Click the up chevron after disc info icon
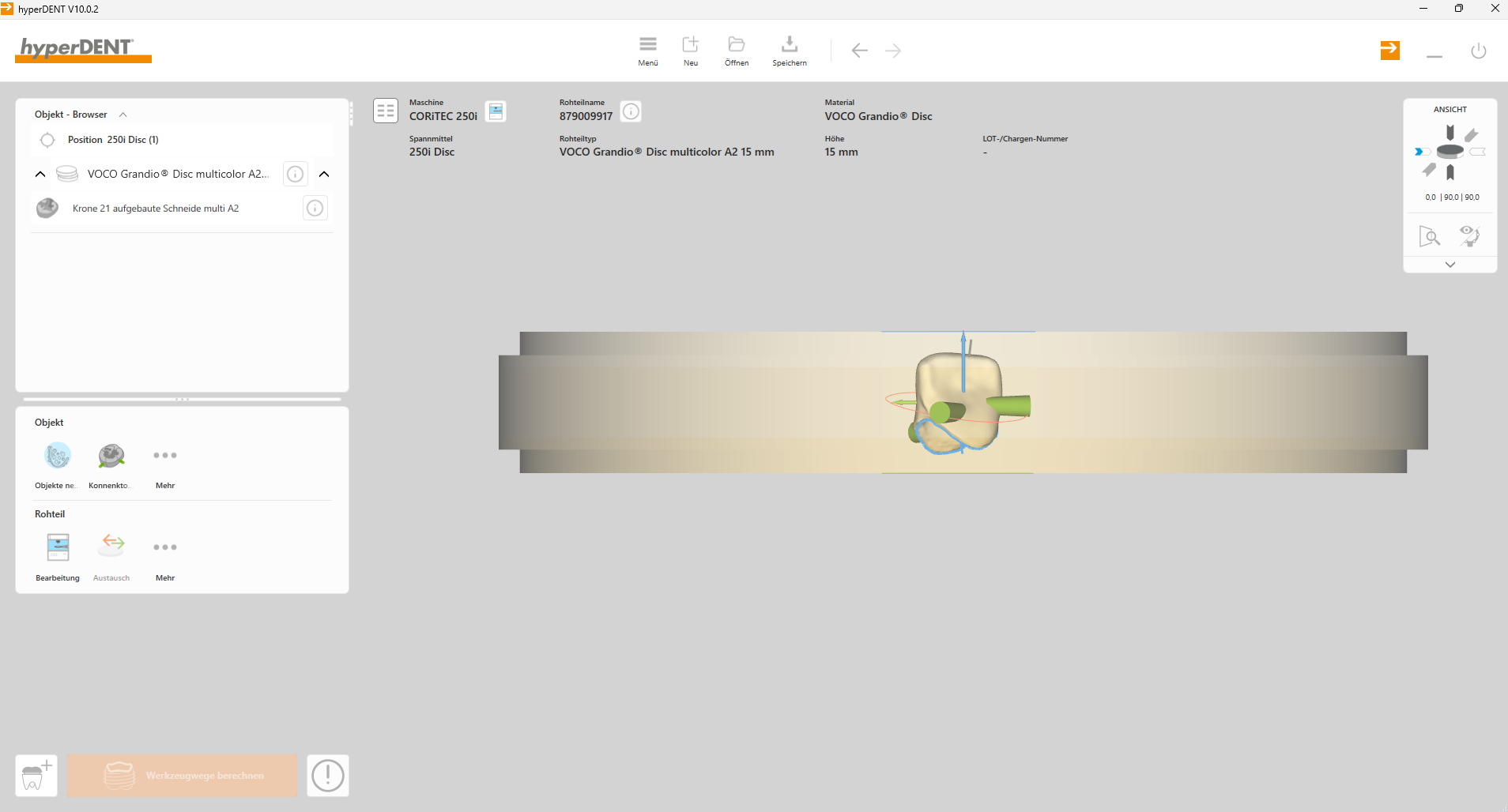Viewport: 1508px width, 812px height. tap(324, 174)
